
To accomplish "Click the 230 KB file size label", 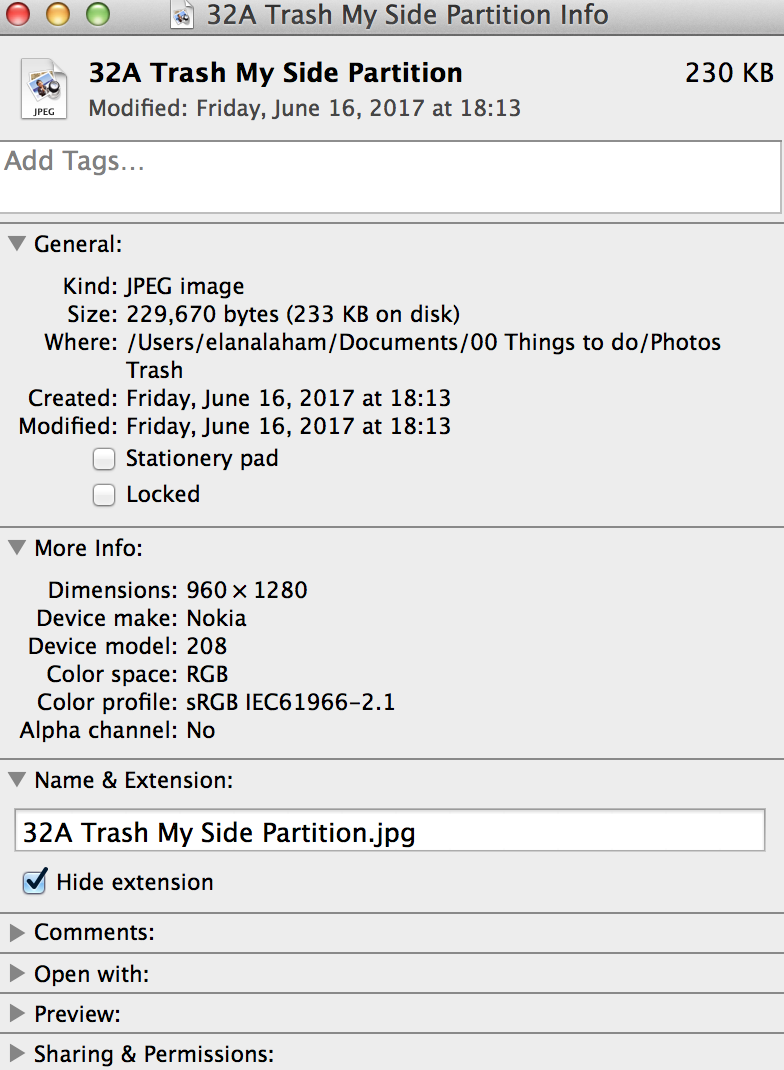I will point(729,73).
